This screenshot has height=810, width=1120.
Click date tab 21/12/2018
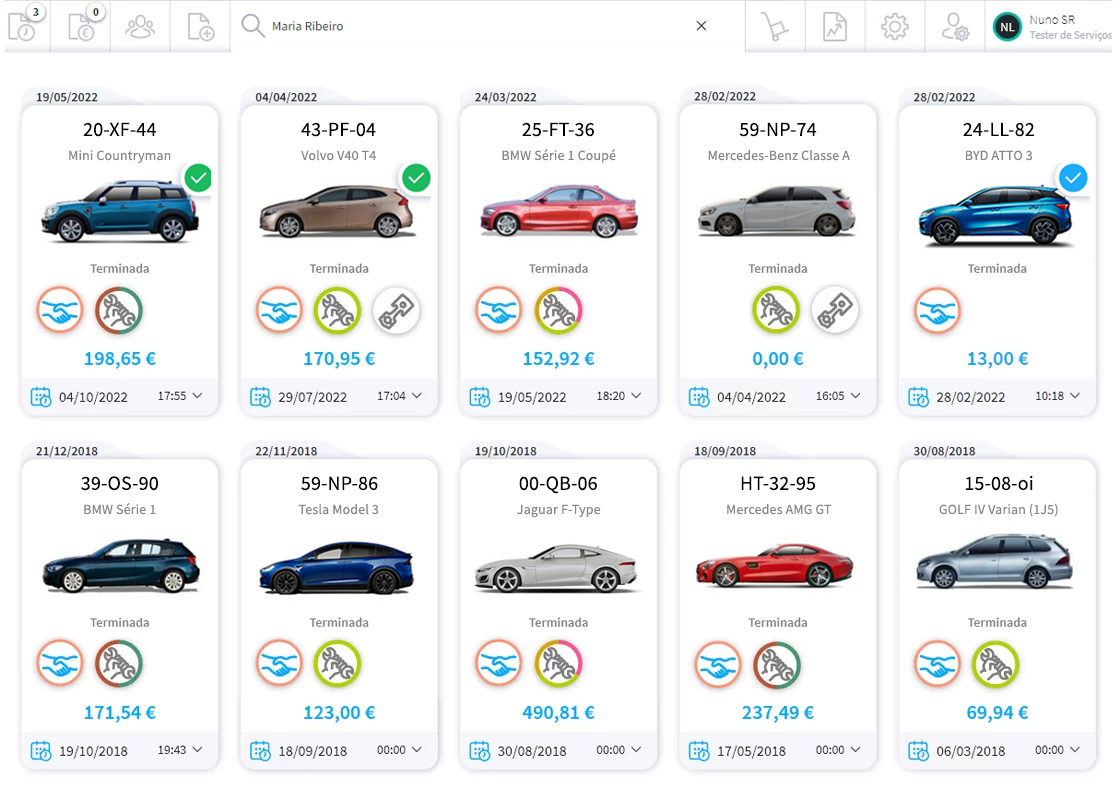pyautogui.click(x=66, y=451)
